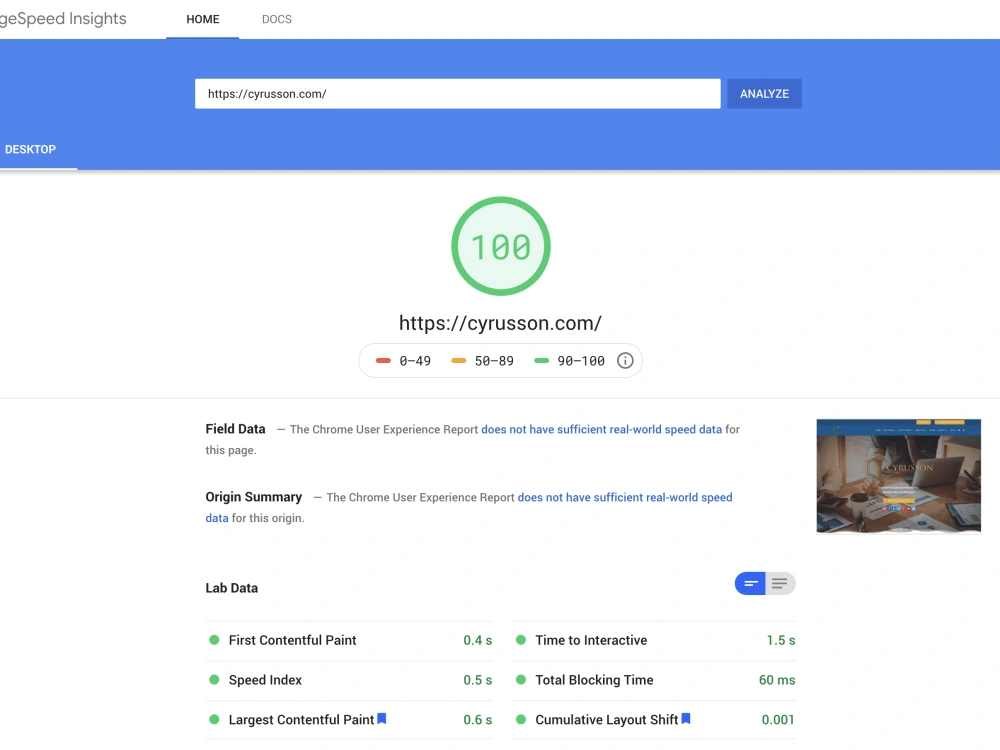Open the HOME tab
Viewport: 1000px width, 750px height.
click(x=203, y=19)
